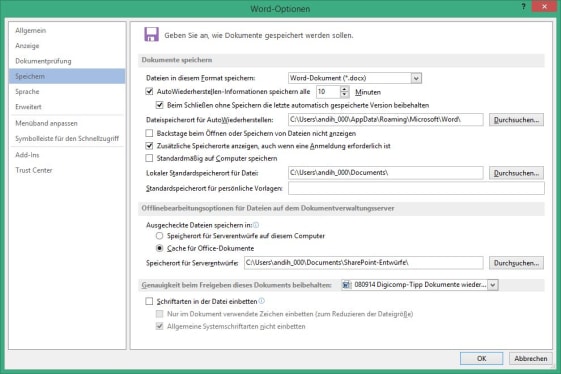Screen dimensions: 561x374
Task: Open the Trust Center category
Action: 67,170
